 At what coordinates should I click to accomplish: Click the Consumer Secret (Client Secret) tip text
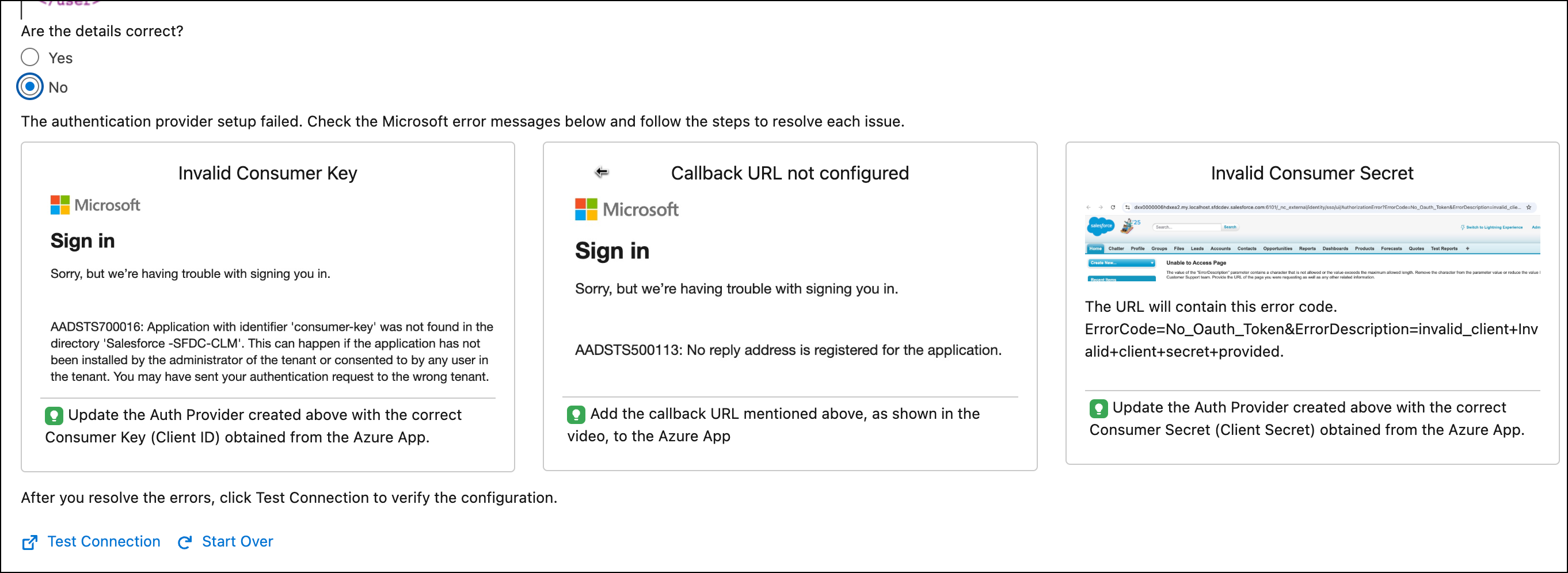pos(1307,418)
